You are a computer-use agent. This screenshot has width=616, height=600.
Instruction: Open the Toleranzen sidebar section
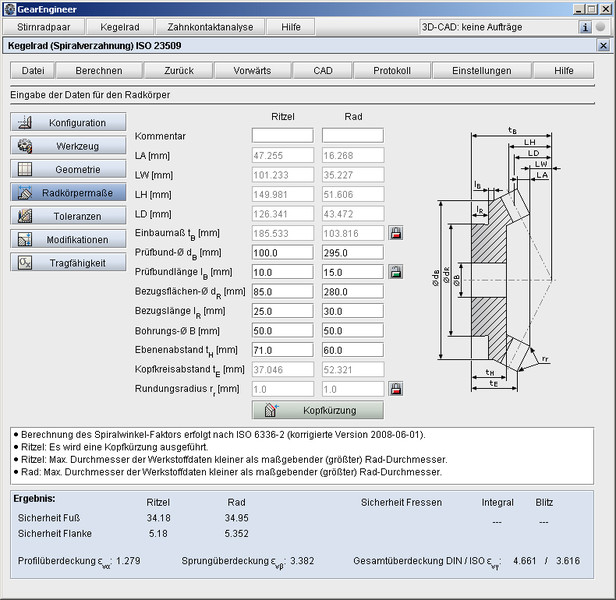(69, 216)
